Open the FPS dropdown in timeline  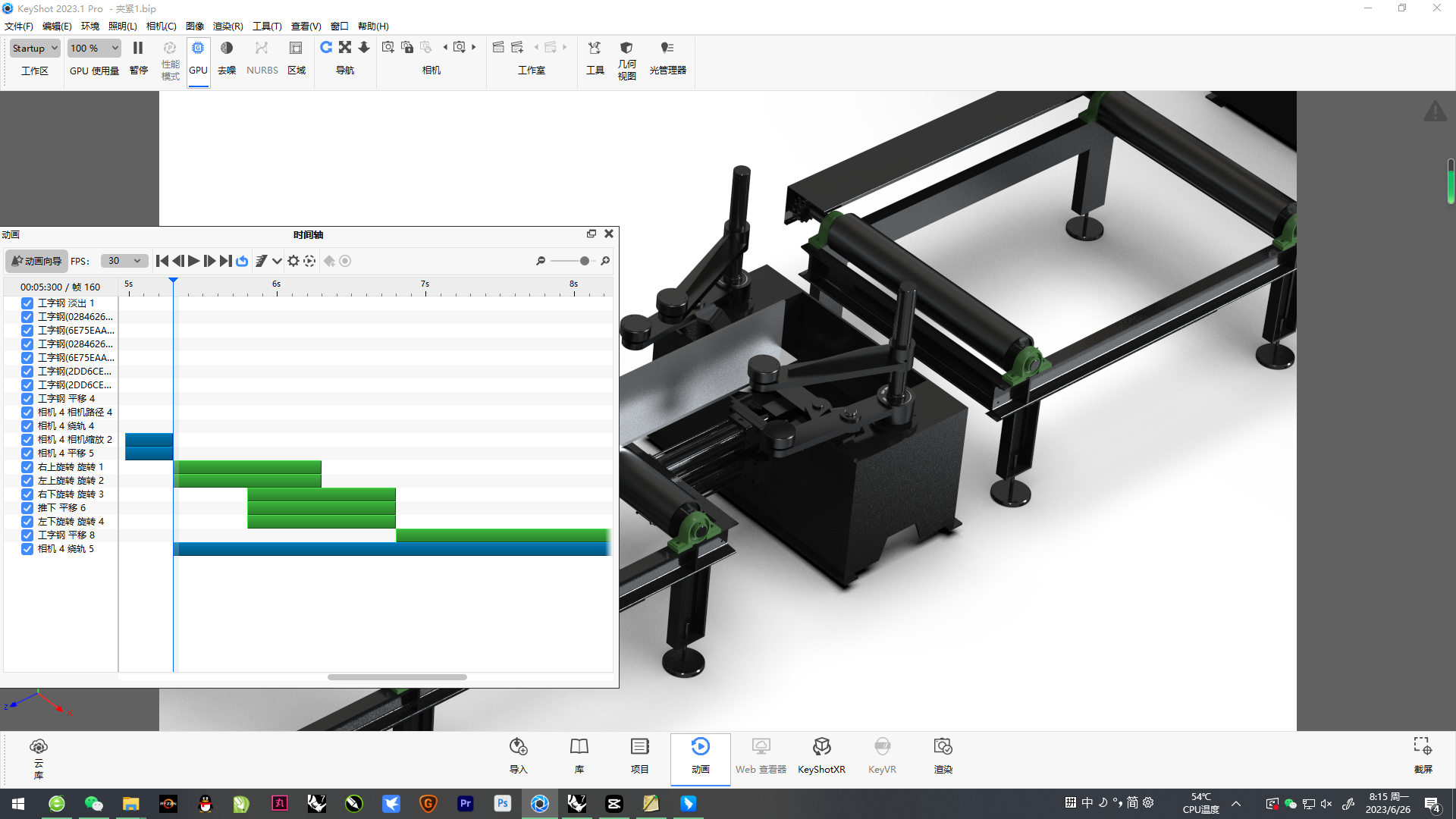[x=124, y=260]
